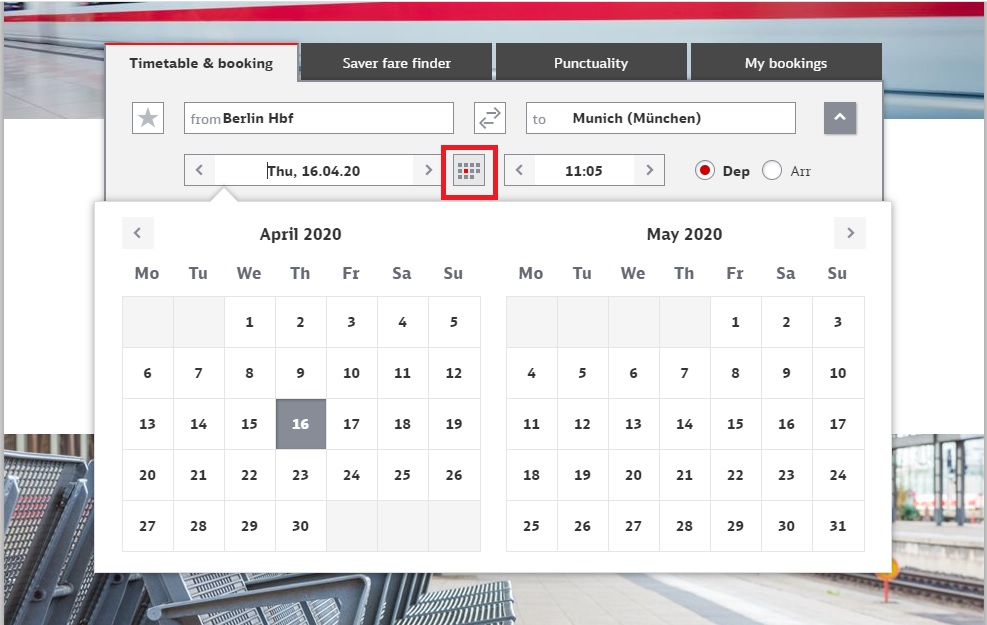Click the Berlin Hbf origin field

tap(318, 117)
